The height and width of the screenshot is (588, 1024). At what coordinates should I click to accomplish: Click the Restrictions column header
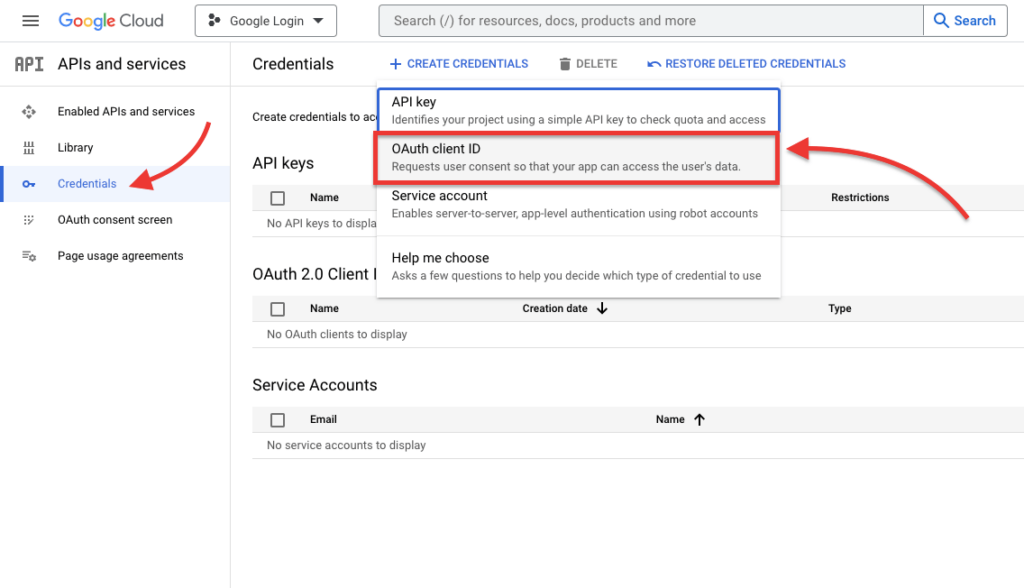click(860, 197)
